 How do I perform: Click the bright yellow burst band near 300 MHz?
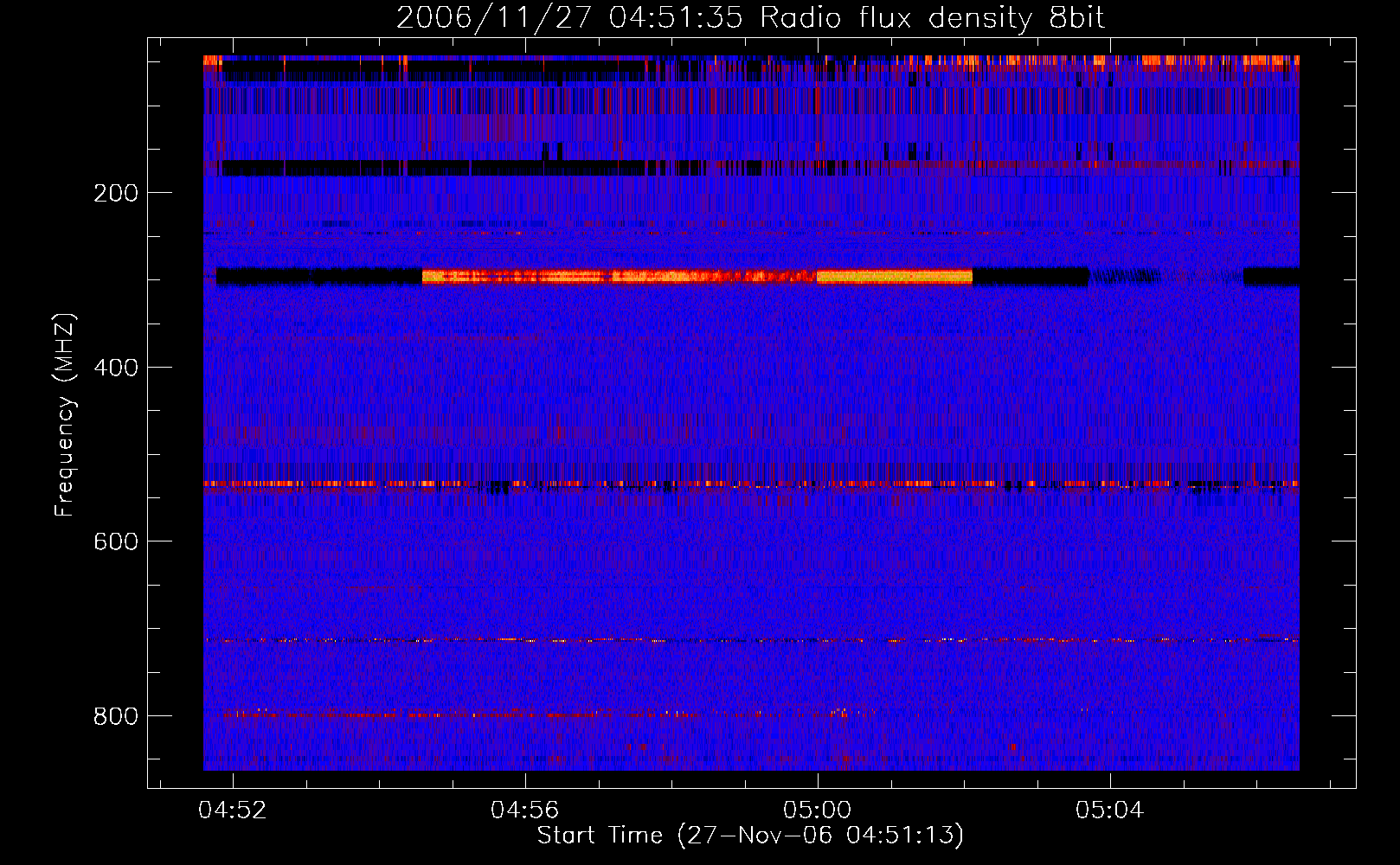tap(895, 277)
